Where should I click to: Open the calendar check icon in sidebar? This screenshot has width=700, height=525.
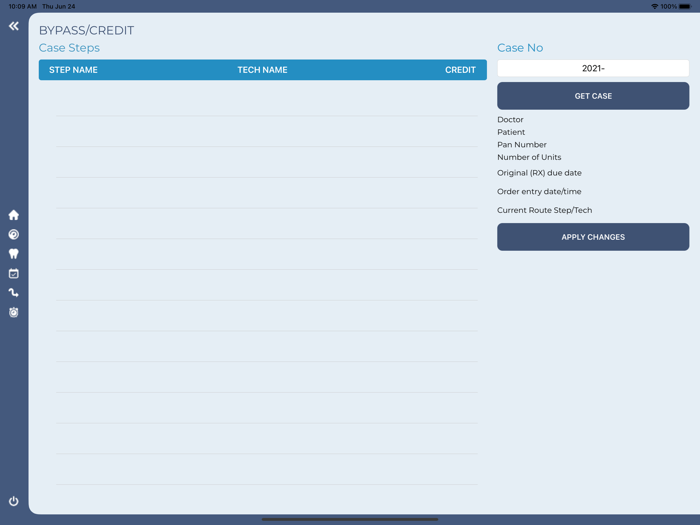pyautogui.click(x=14, y=273)
